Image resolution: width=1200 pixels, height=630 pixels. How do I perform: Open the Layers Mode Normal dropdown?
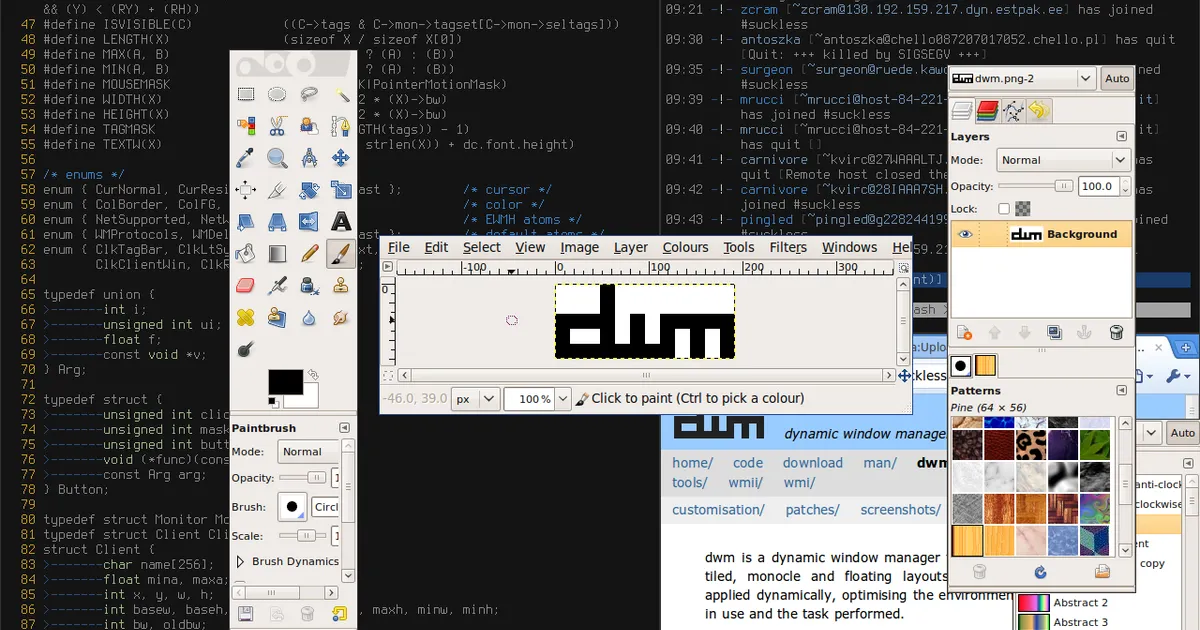1063,160
